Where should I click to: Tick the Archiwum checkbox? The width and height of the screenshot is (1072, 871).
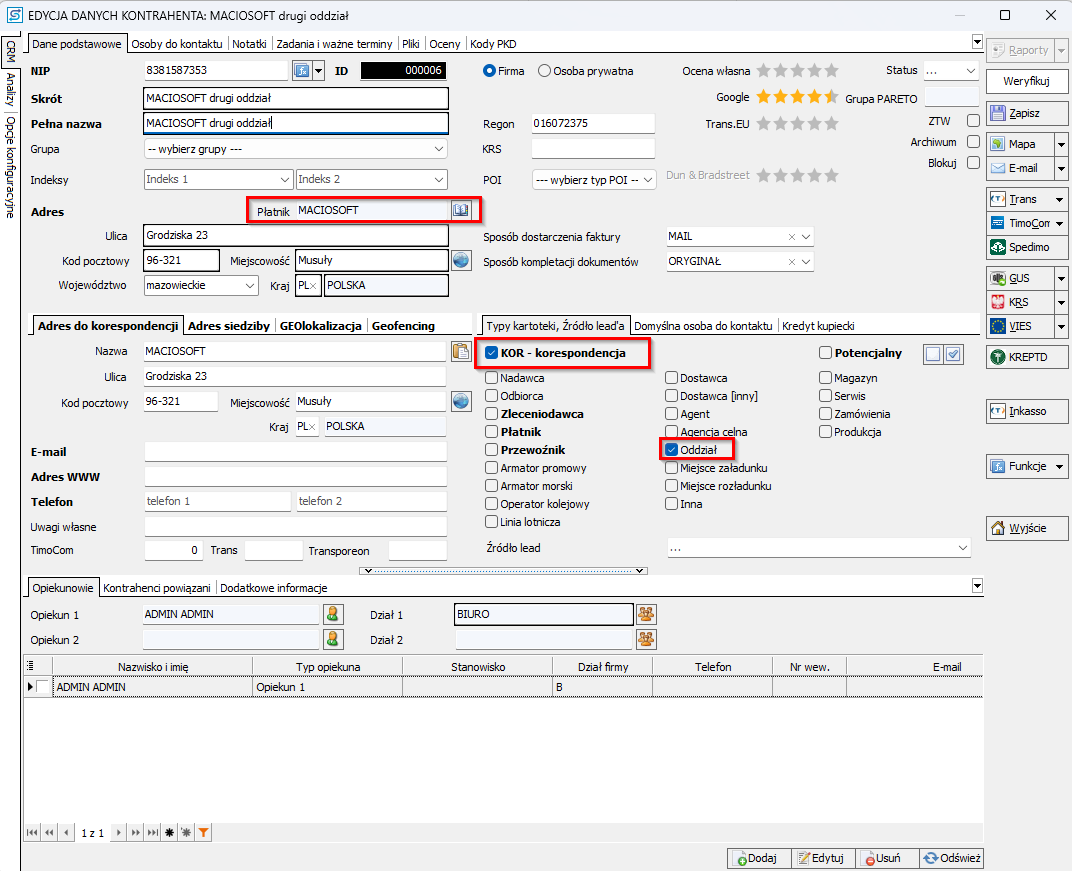pos(973,142)
